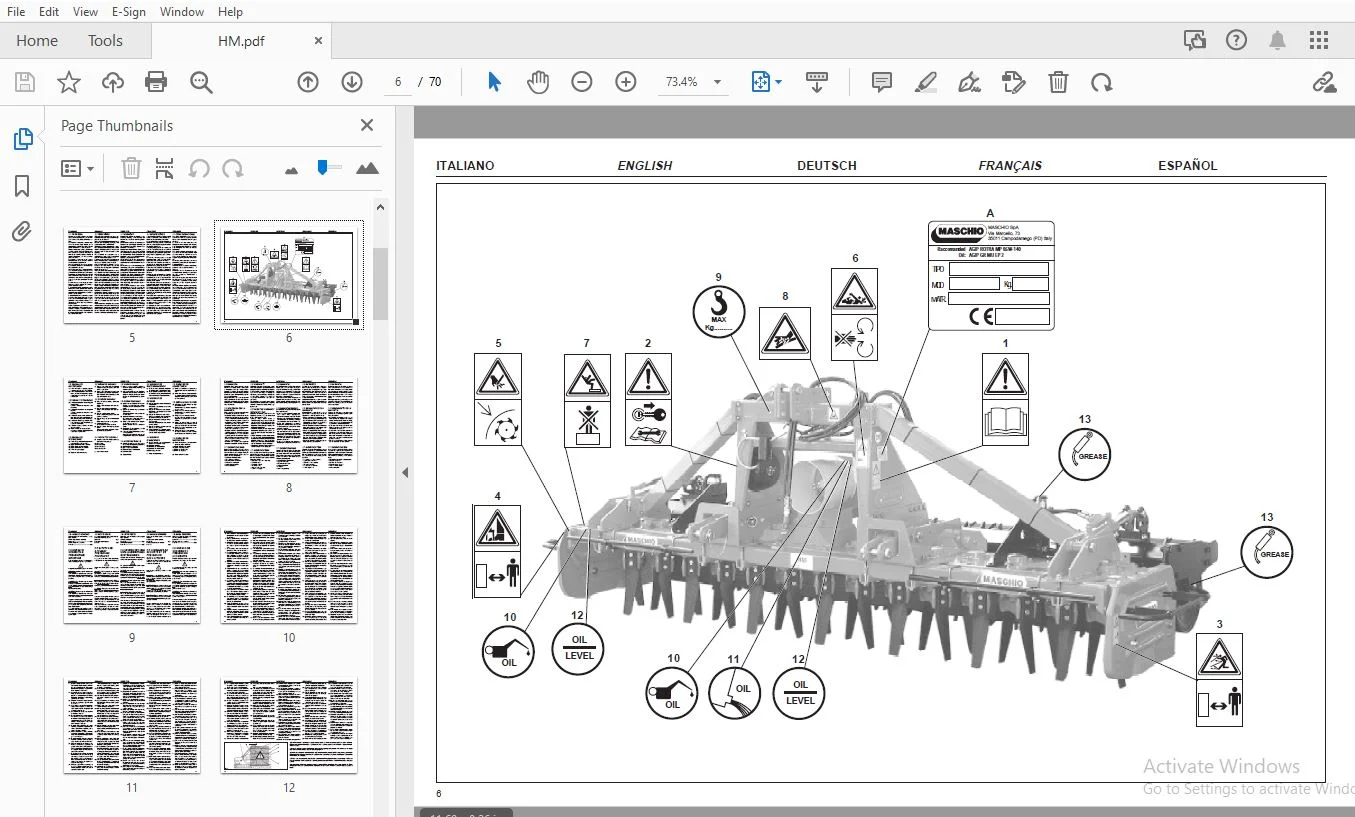Print the document with printer icon
This screenshot has height=817, width=1355.
156,82
